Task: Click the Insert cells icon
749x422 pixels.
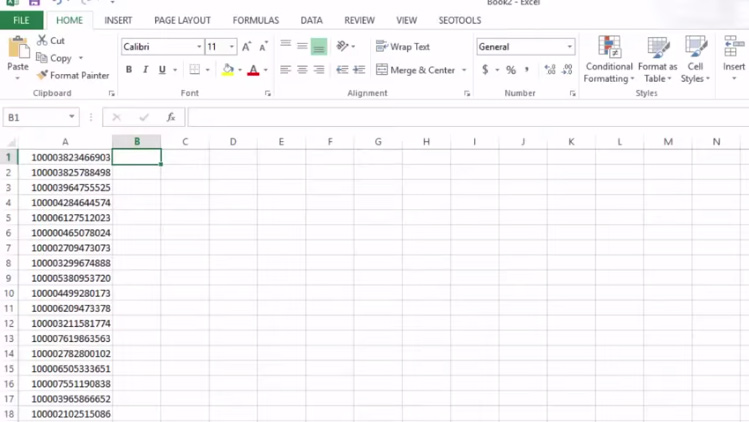Action: coord(734,46)
